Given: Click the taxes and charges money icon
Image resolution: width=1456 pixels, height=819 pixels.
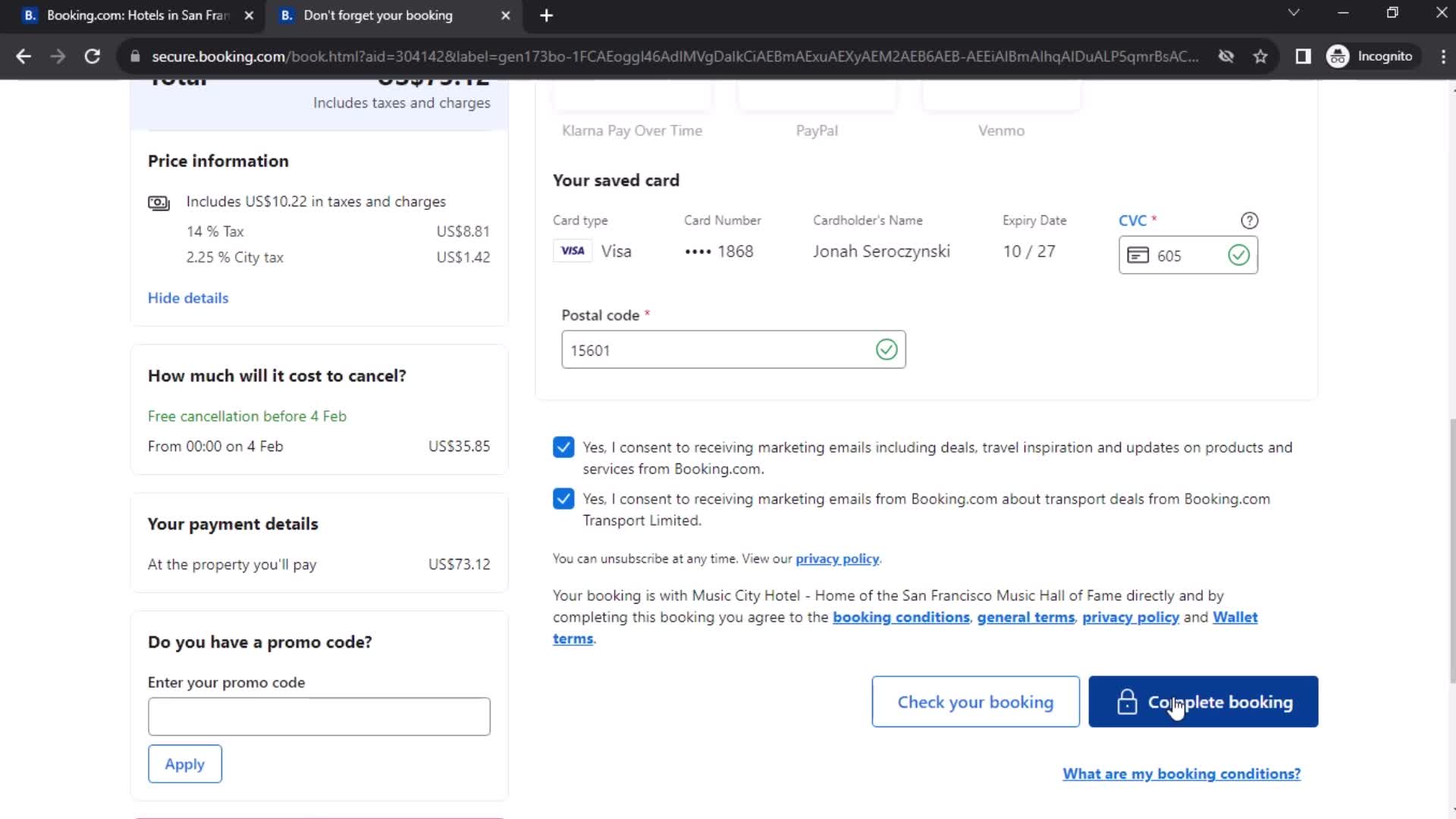Looking at the screenshot, I should pyautogui.click(x=158, y=202).
